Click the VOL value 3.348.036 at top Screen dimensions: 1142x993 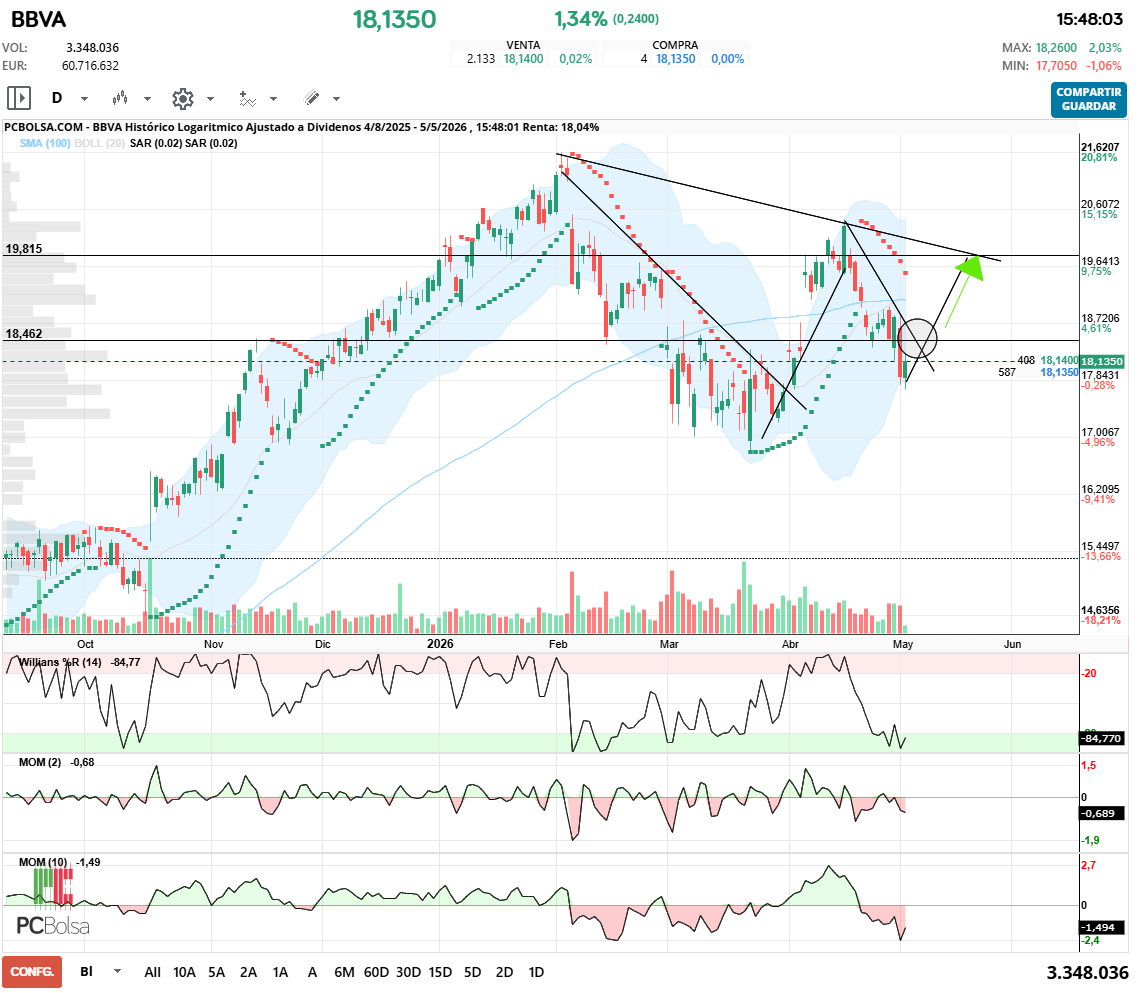[92, 47]
